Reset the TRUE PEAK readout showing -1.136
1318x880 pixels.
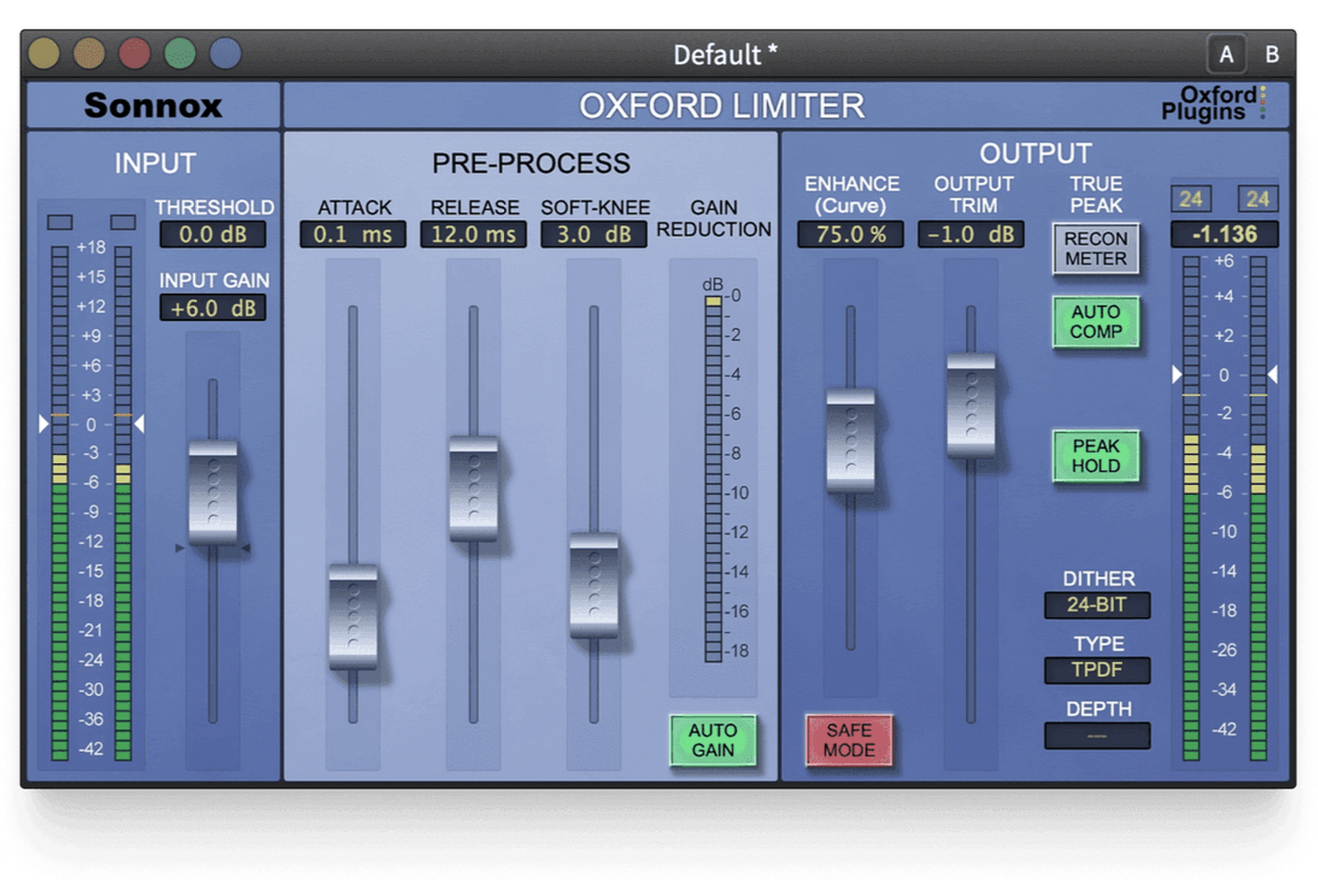(1224, 235)
